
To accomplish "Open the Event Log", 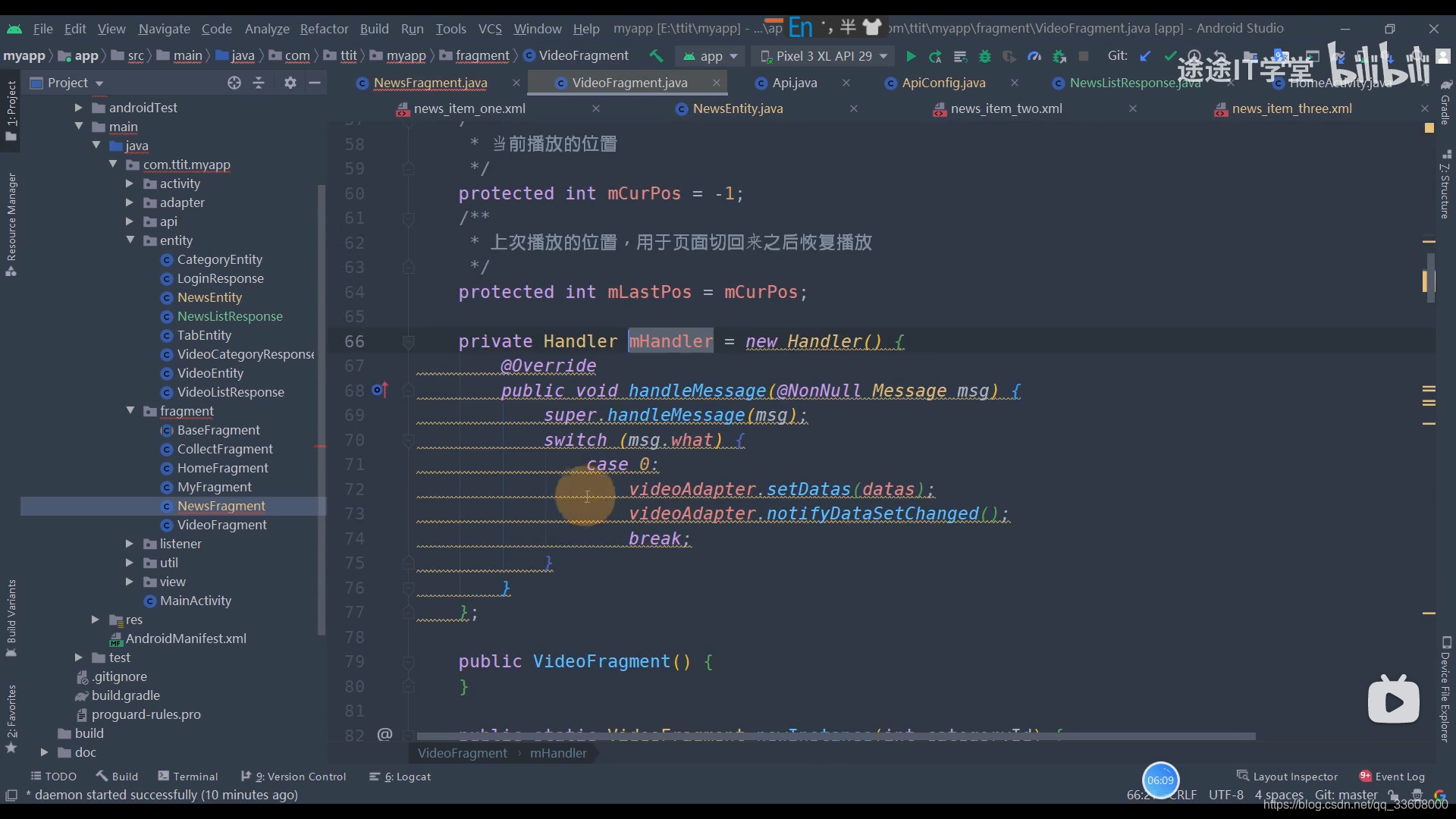I will pos(1392,777).
